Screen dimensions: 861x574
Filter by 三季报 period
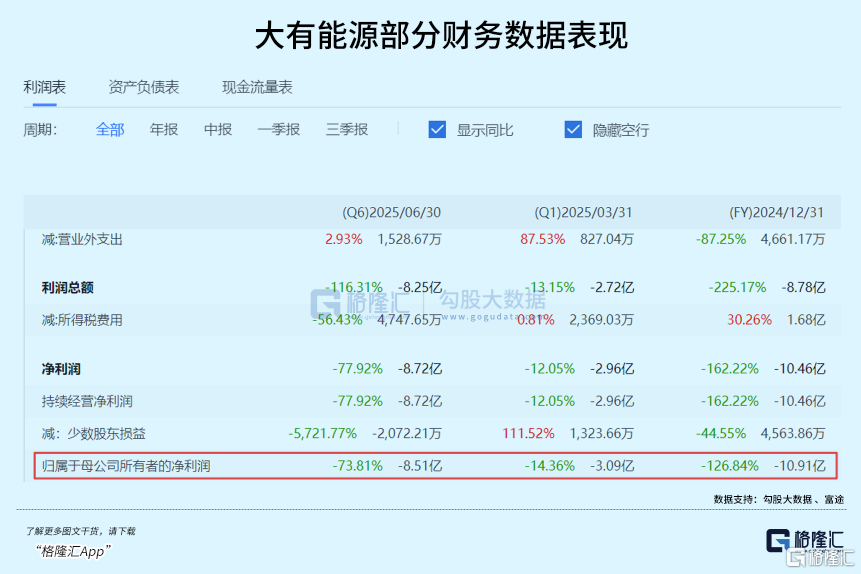click(347, 130)
